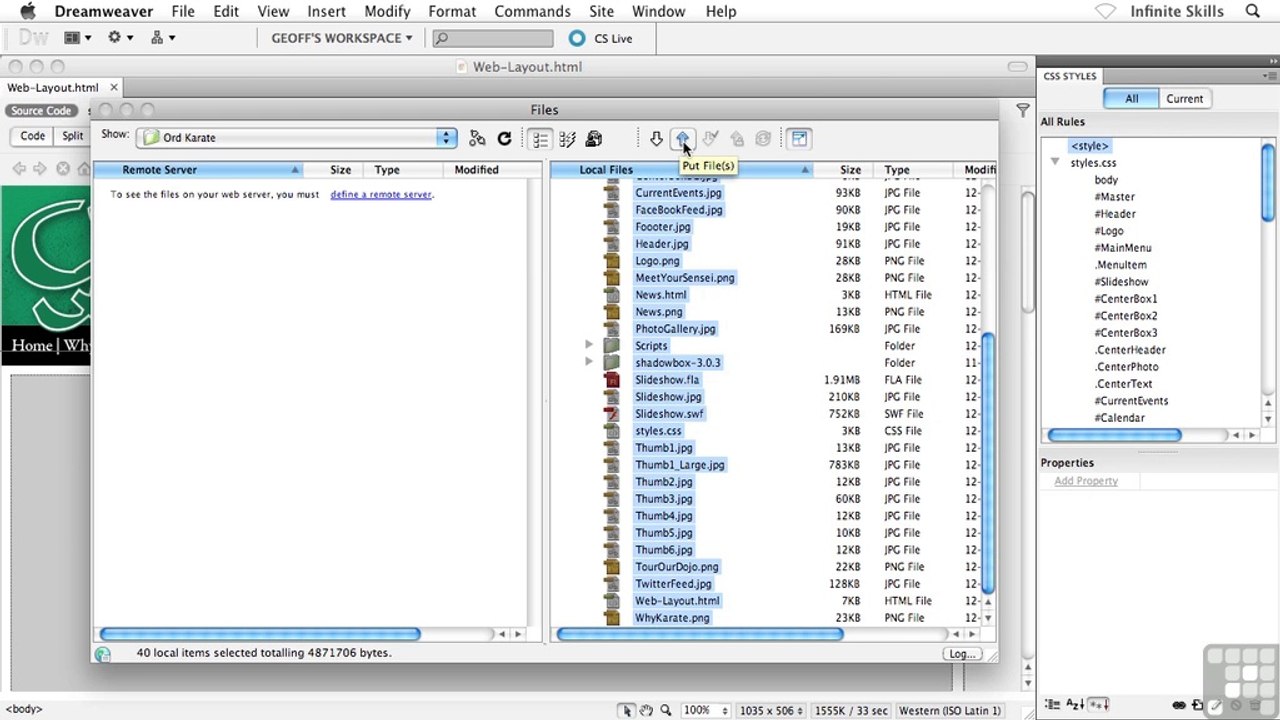Click the filter icon in document toolbar

tap(1022, 110)
